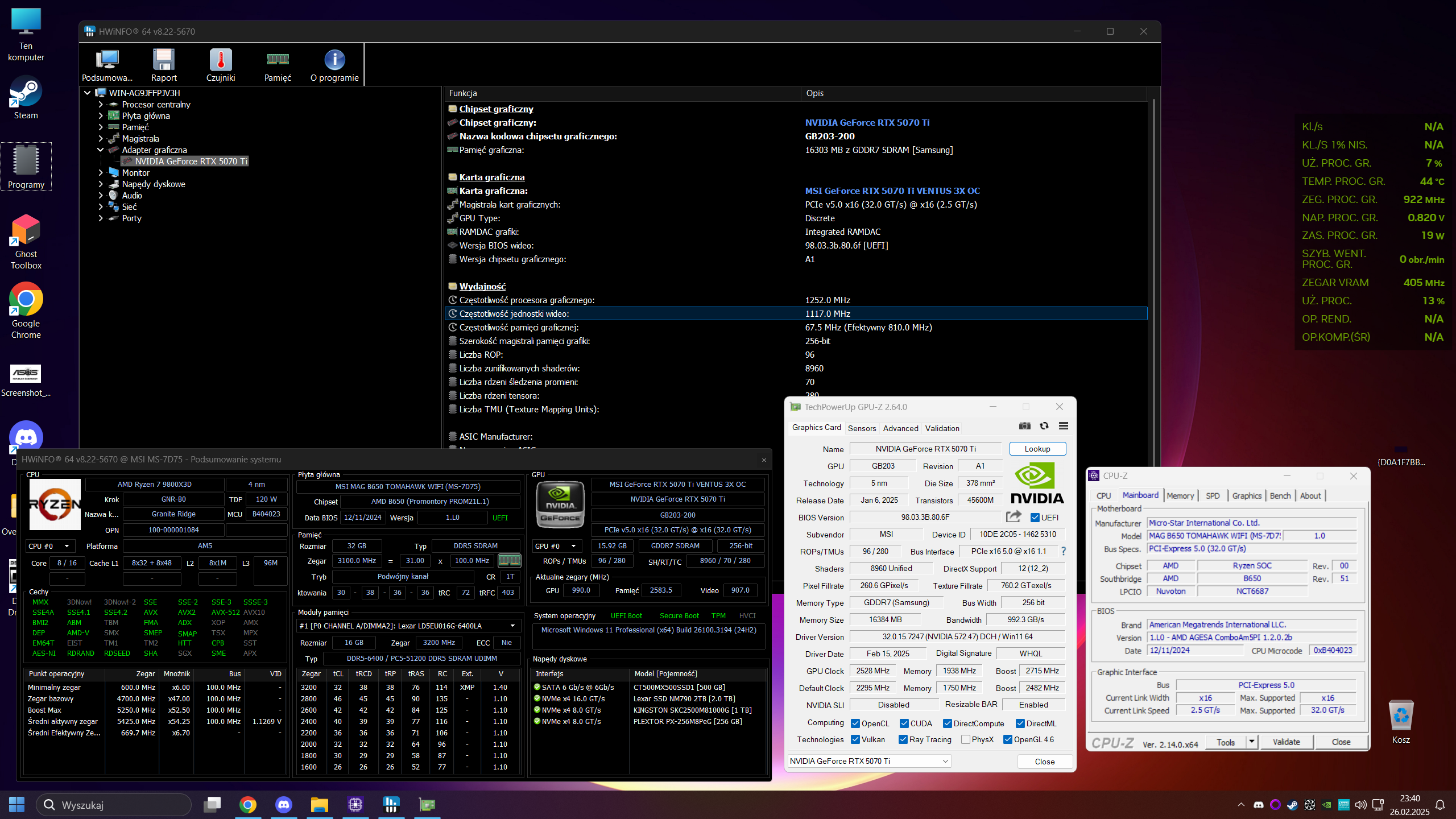Expand the Procesor centralny tree node

tap(101, 105)
